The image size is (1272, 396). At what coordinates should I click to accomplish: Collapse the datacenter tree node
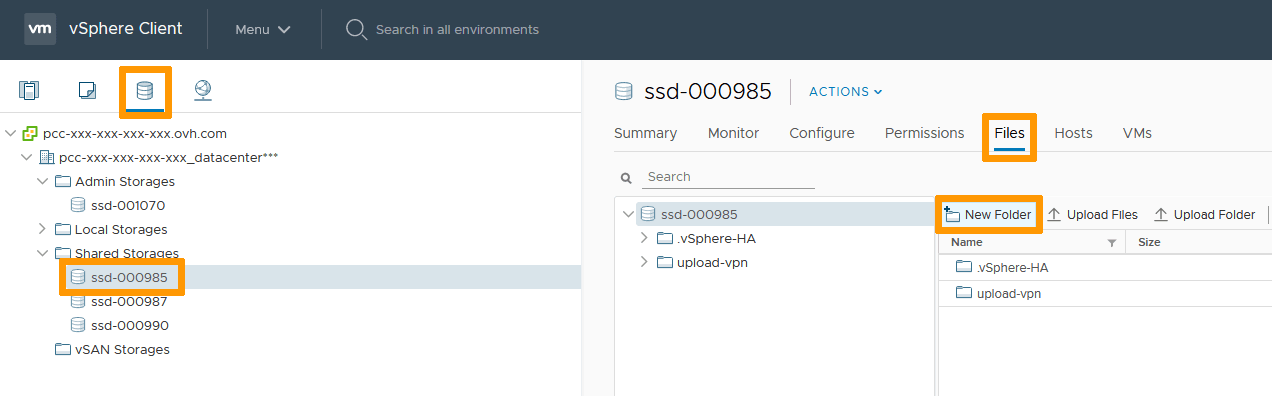coord(26,157)
